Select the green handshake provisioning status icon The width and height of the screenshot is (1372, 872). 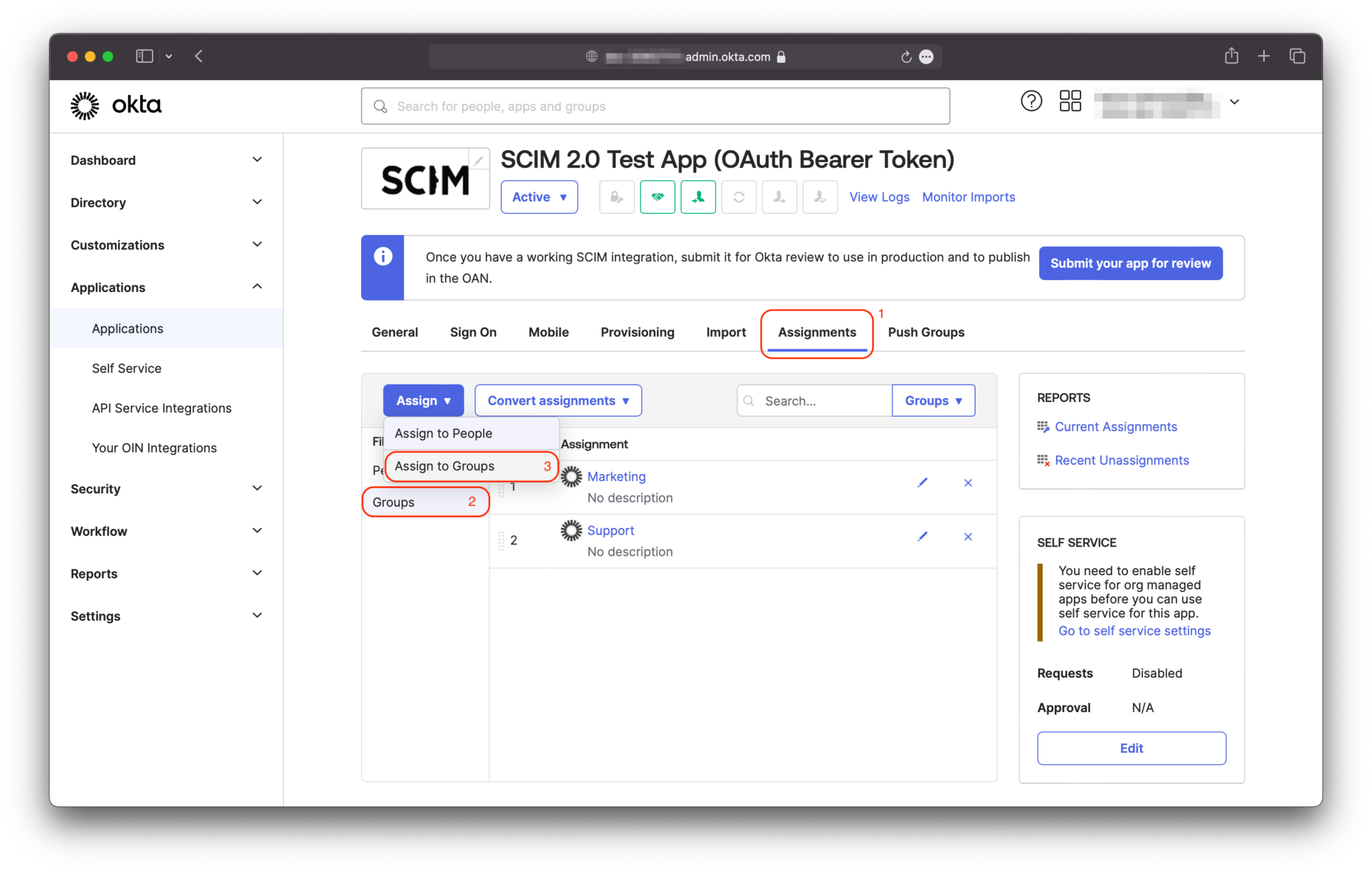tap(657, 197)
